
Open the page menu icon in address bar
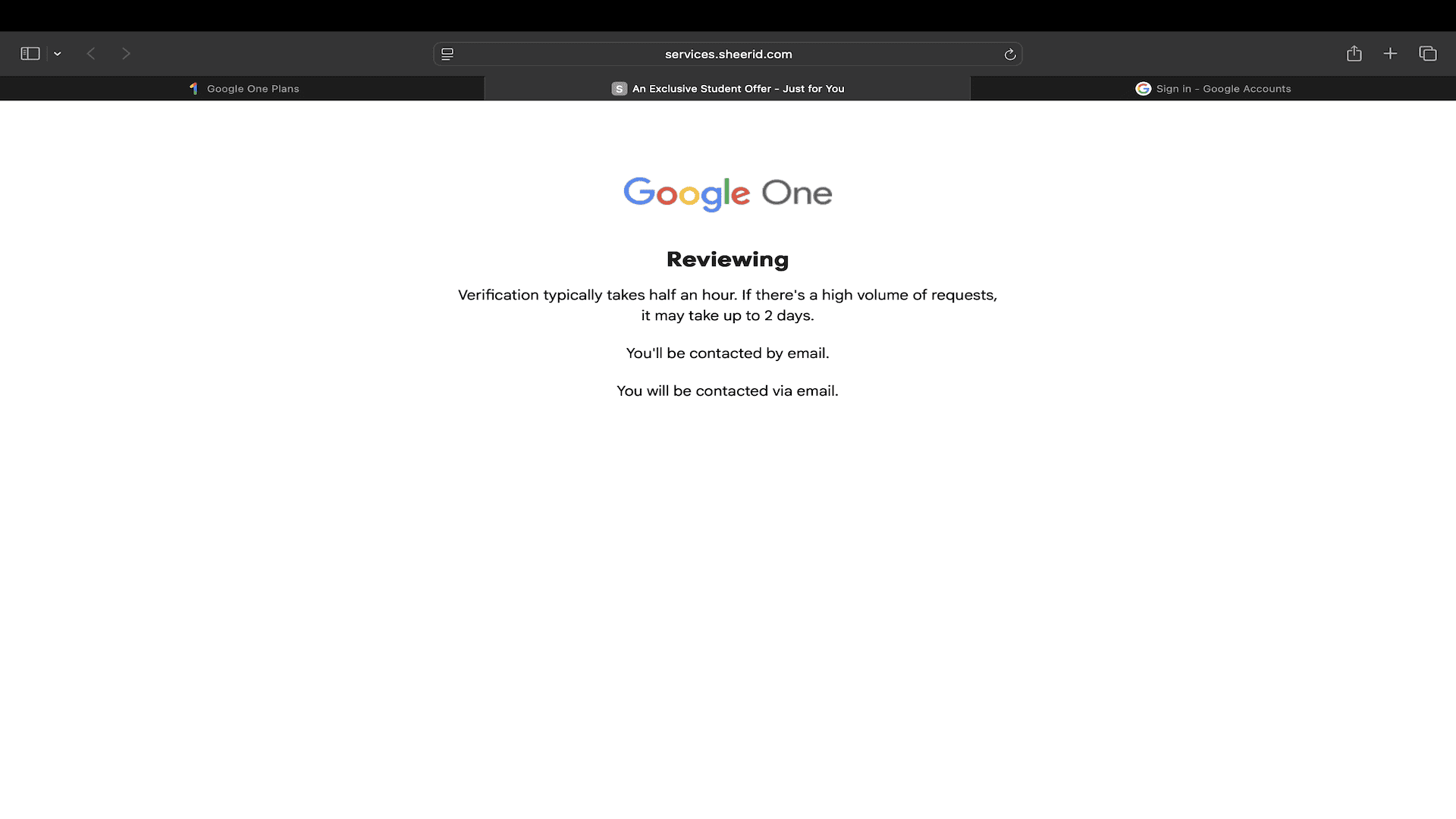pyautogui.click(x=447, y=54)
